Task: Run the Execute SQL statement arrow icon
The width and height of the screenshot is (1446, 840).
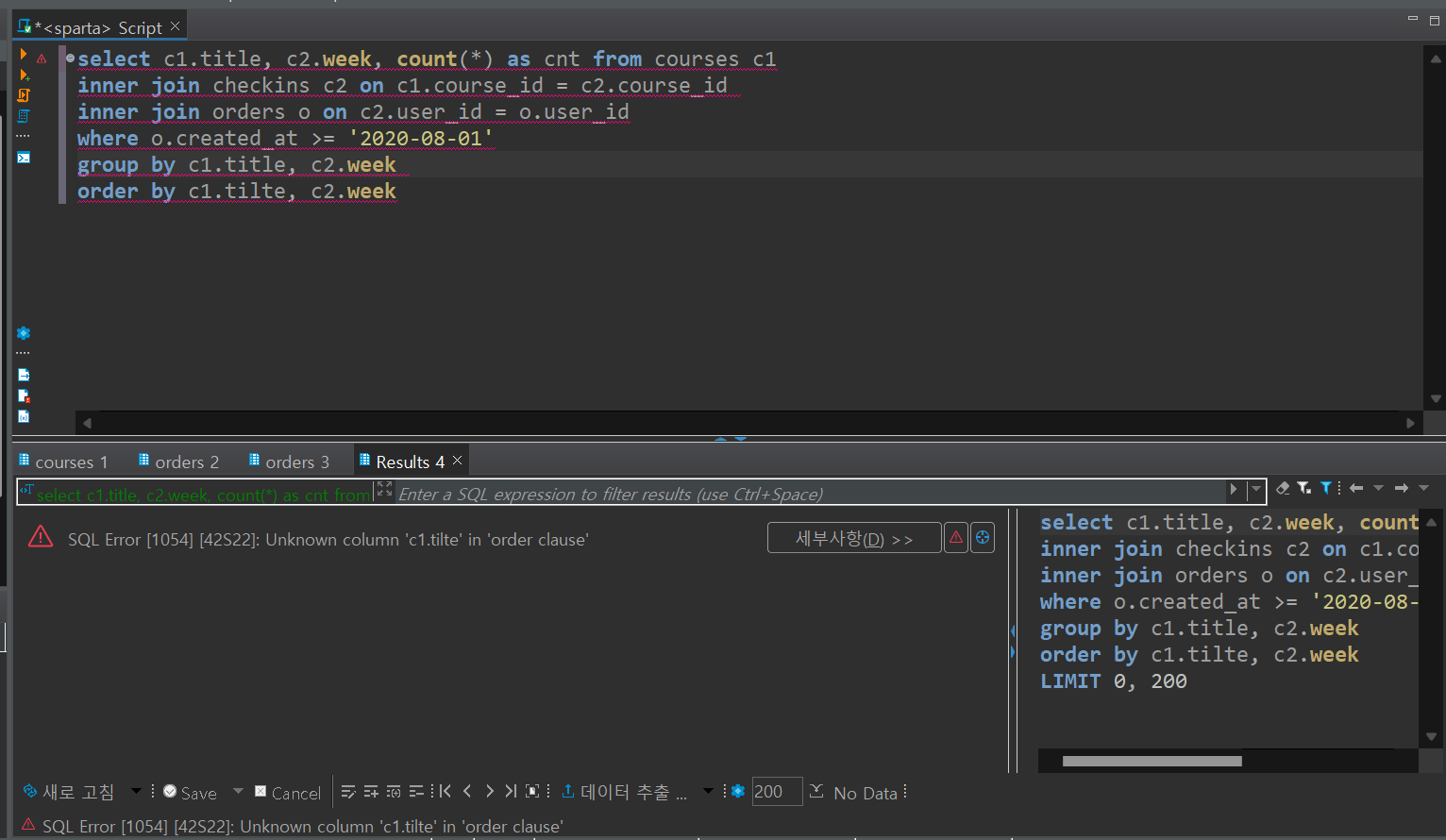Action: tap(24, 56)
